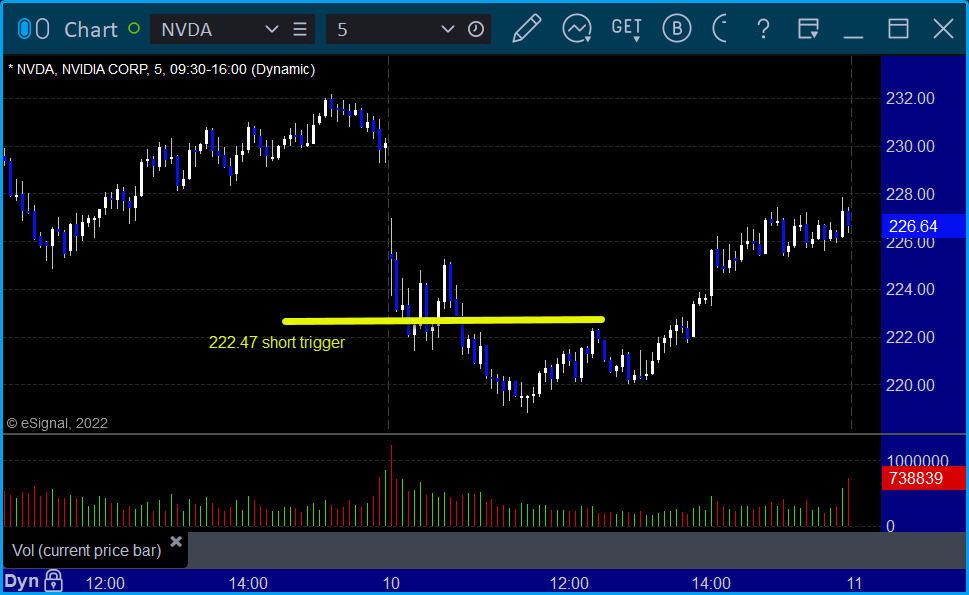Expand the interval dropdown arrow
Image resolution: width=969 pixels, height=595 pixels.
(447, 29)
